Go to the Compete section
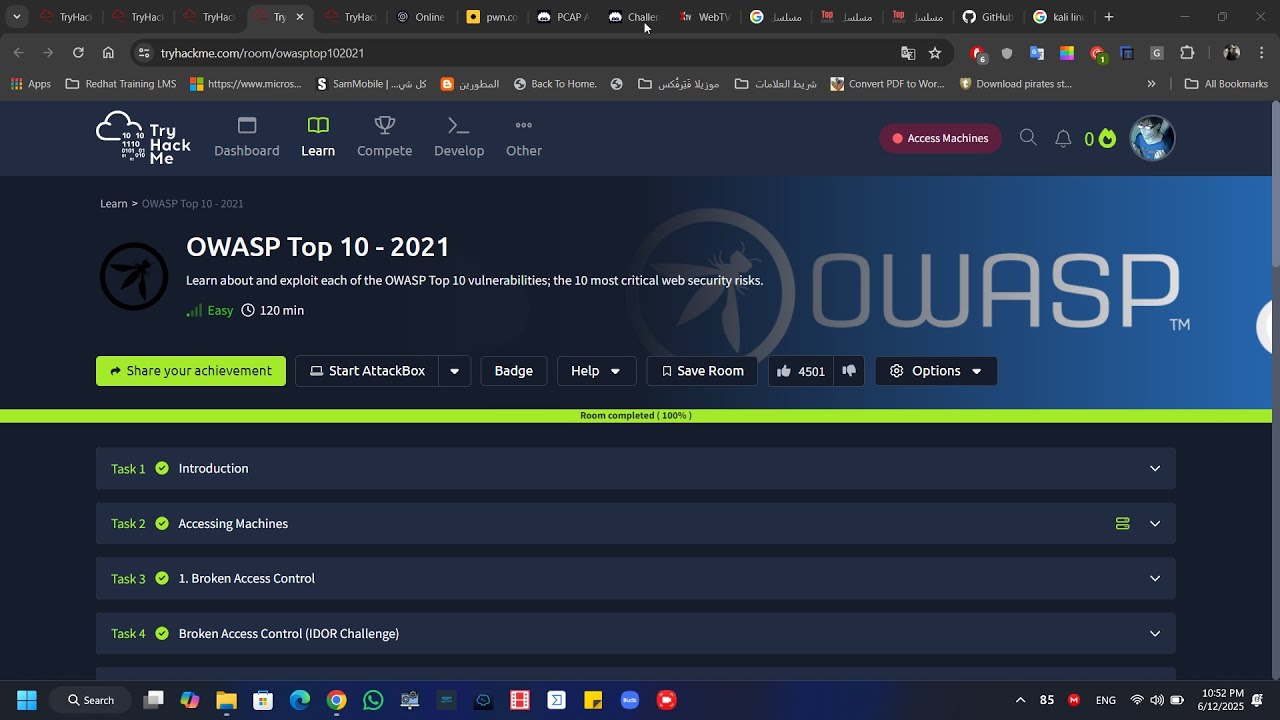The height and width of the screenshot is (720, 1280). click(385, 138)
